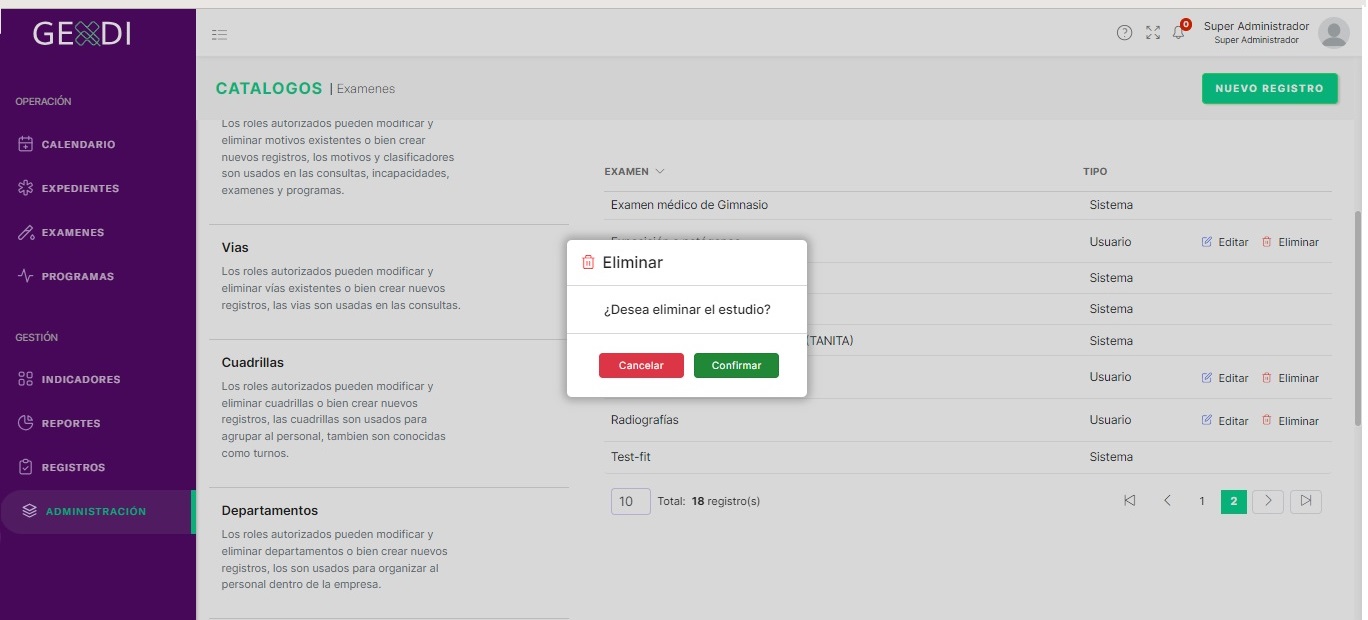Screen dimensions: 1368x620
Task: Click the Examenes pencil icon
Action: click(x=26, y=232)
